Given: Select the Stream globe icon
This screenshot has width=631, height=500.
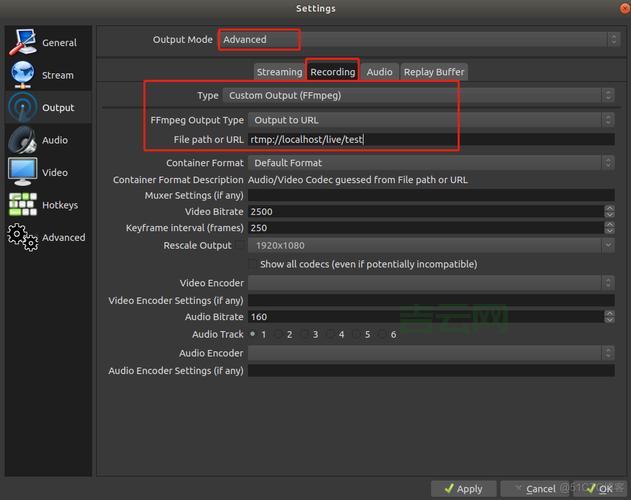Looking at the screenshot, I should click(x=23, y=75).
